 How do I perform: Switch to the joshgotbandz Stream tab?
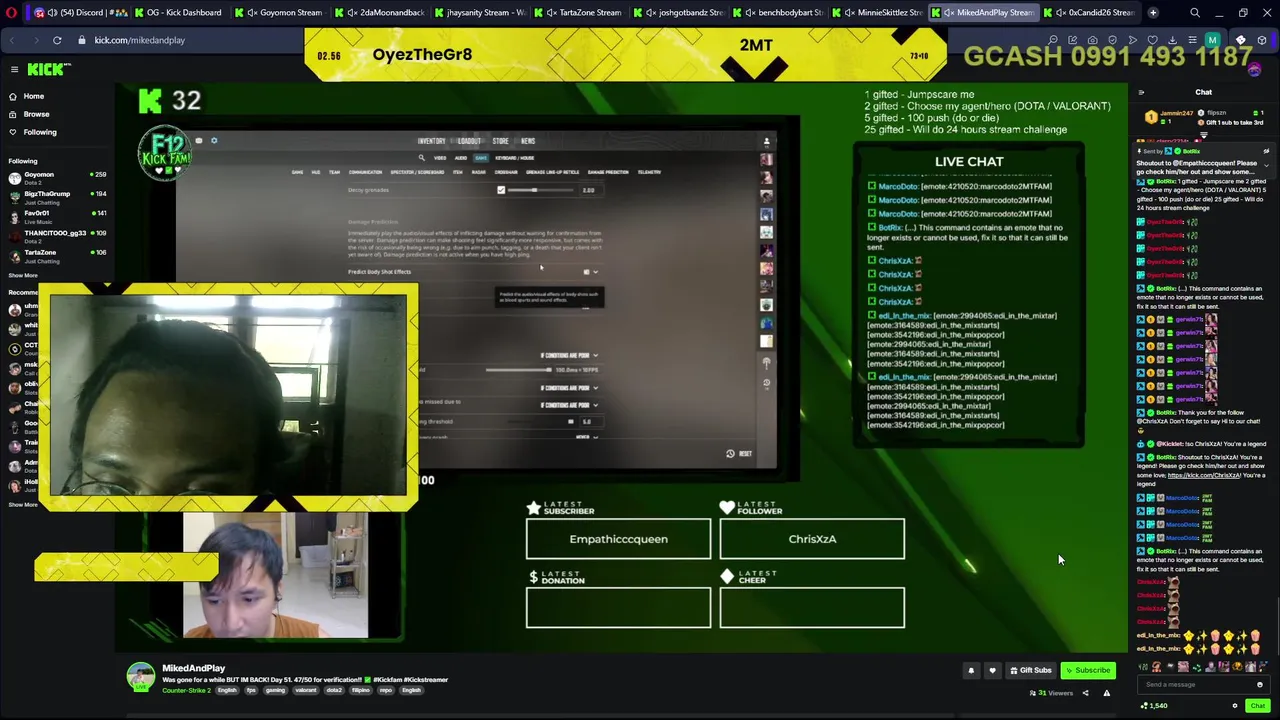pos(681,13)
